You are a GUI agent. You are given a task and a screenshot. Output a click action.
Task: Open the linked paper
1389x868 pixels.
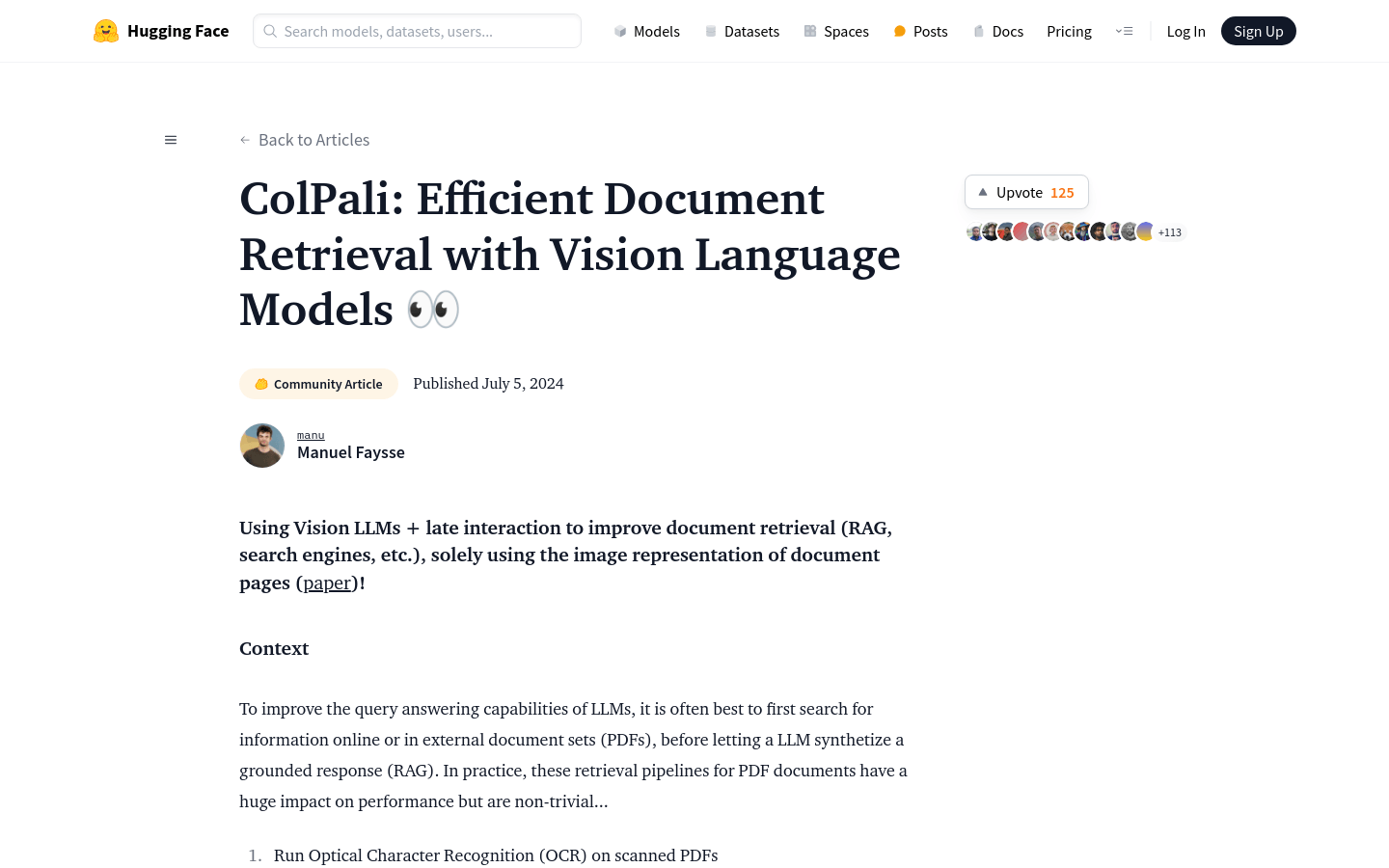[x=327, y=583]
